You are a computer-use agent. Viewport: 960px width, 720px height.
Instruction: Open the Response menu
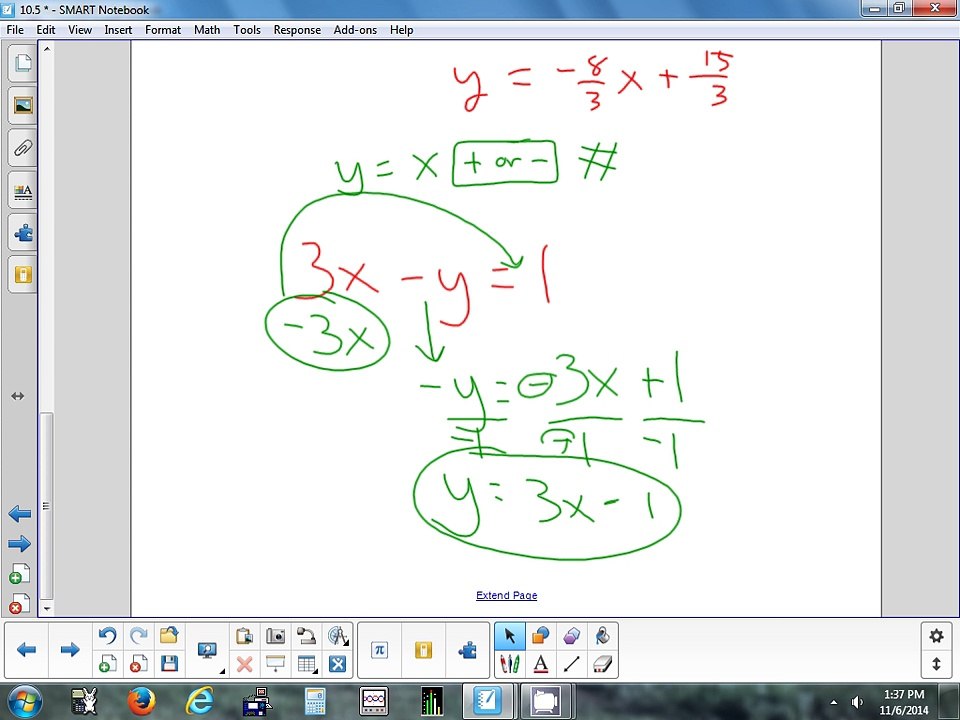coord(297,29)
